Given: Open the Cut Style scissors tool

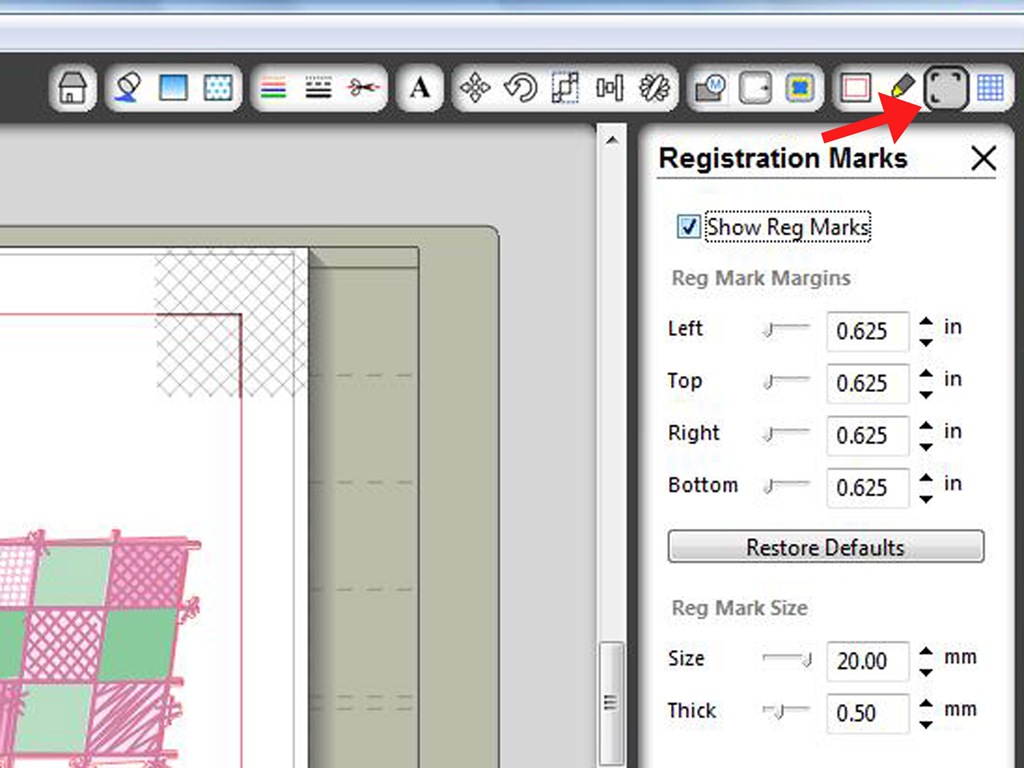Looking at the screenshot, I should pos(363,87).
